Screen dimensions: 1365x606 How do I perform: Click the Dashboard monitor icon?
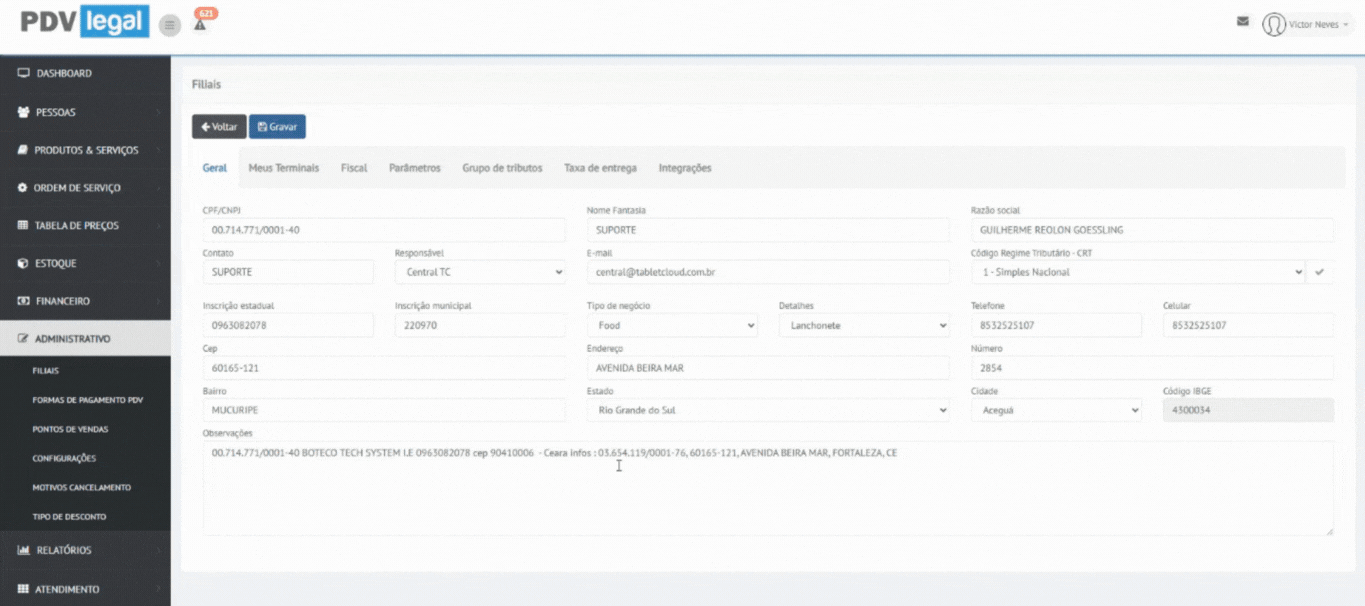point(23,73)
